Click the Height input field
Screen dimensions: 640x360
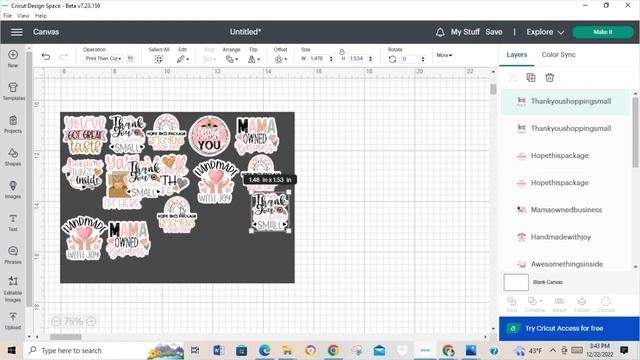[358, 59]
